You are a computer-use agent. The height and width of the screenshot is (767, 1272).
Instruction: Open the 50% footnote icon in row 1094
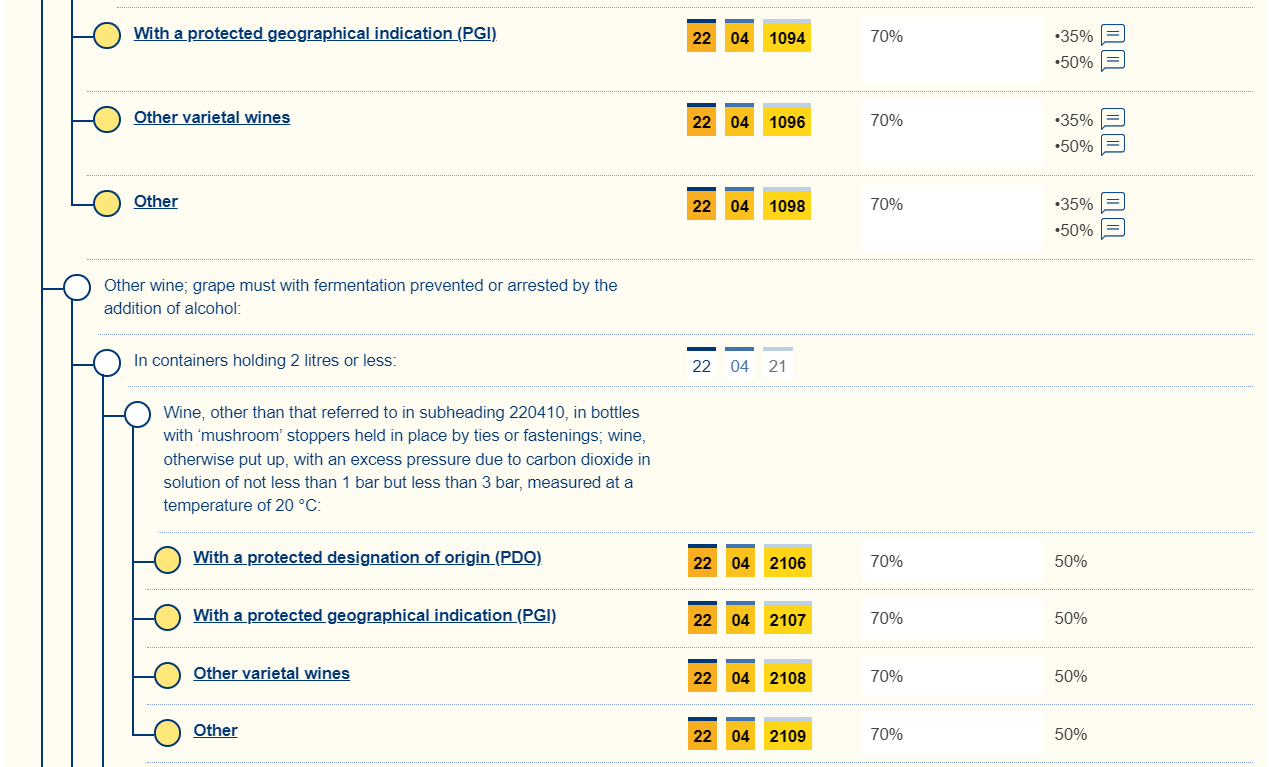coord(1112,61)
